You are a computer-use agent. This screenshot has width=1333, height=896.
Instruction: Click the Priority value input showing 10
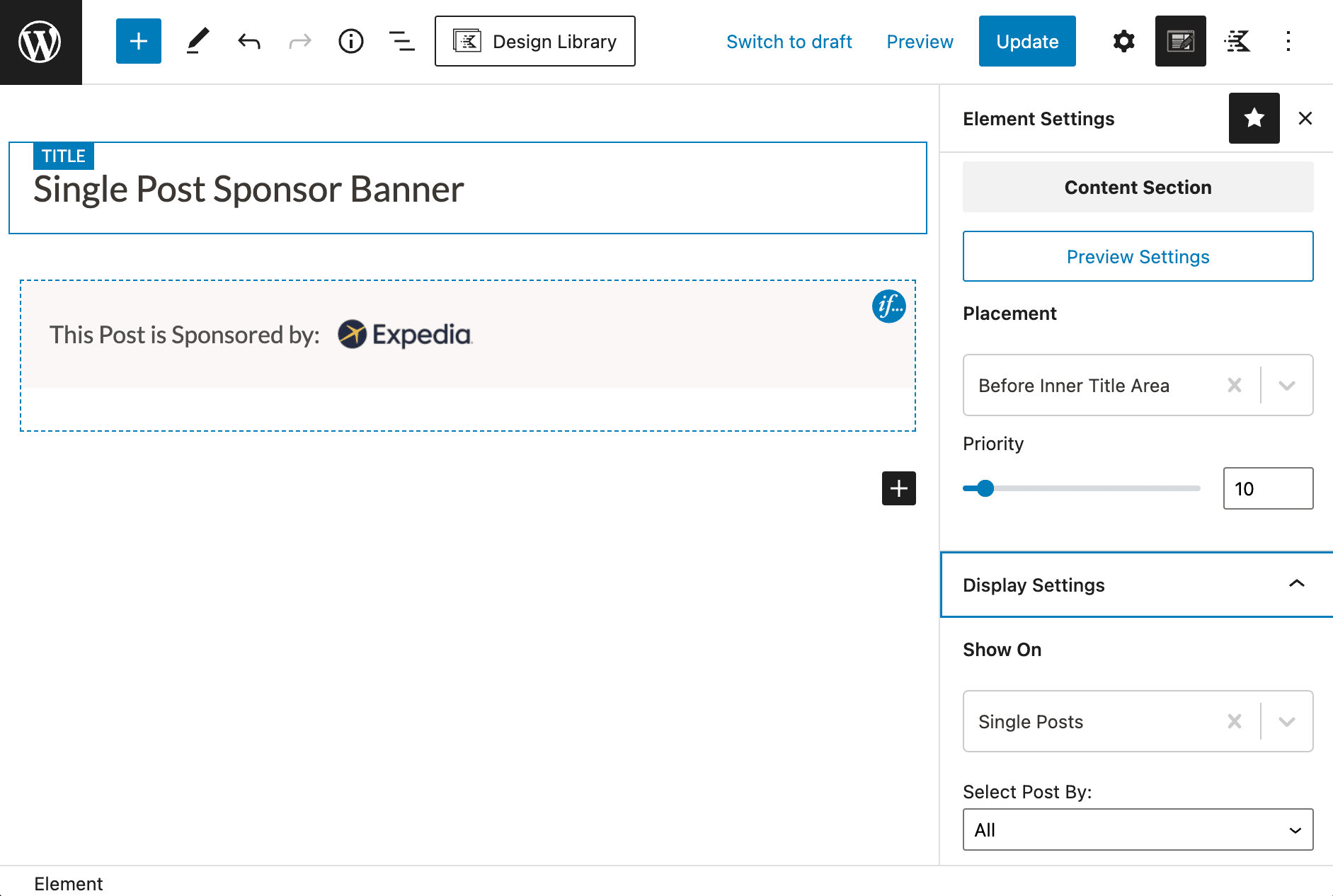tap(1268, 488)
